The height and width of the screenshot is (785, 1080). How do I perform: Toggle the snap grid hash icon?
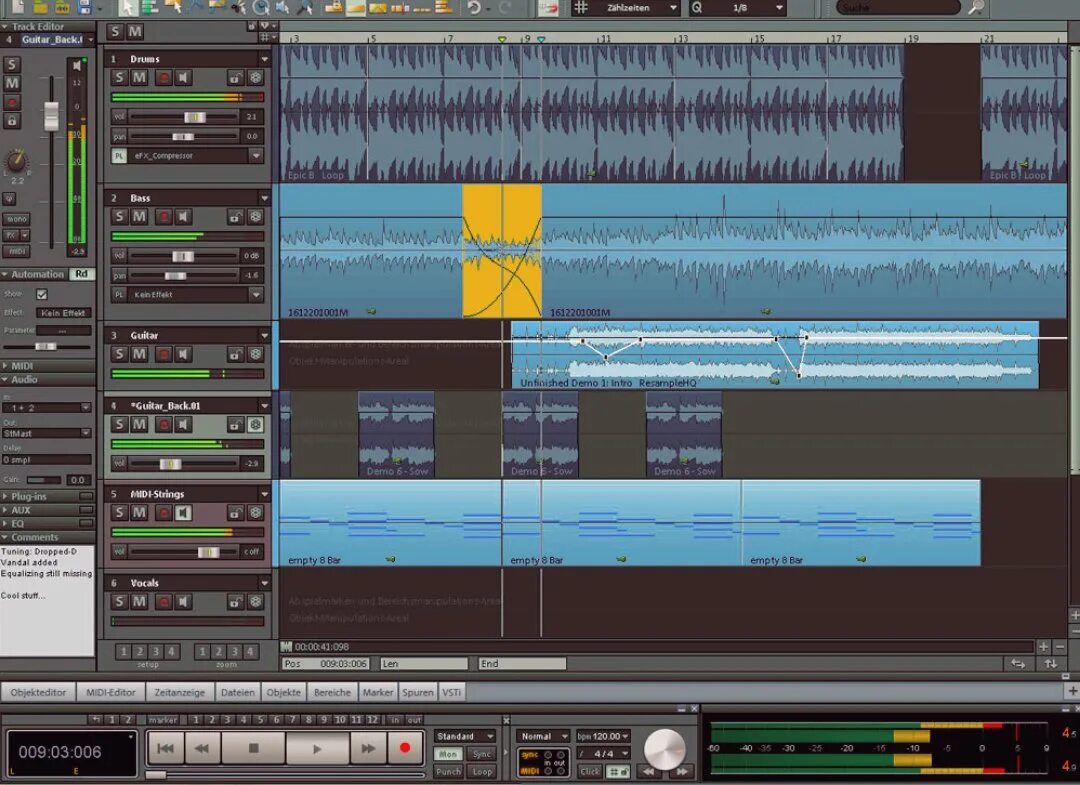[581, 8]
